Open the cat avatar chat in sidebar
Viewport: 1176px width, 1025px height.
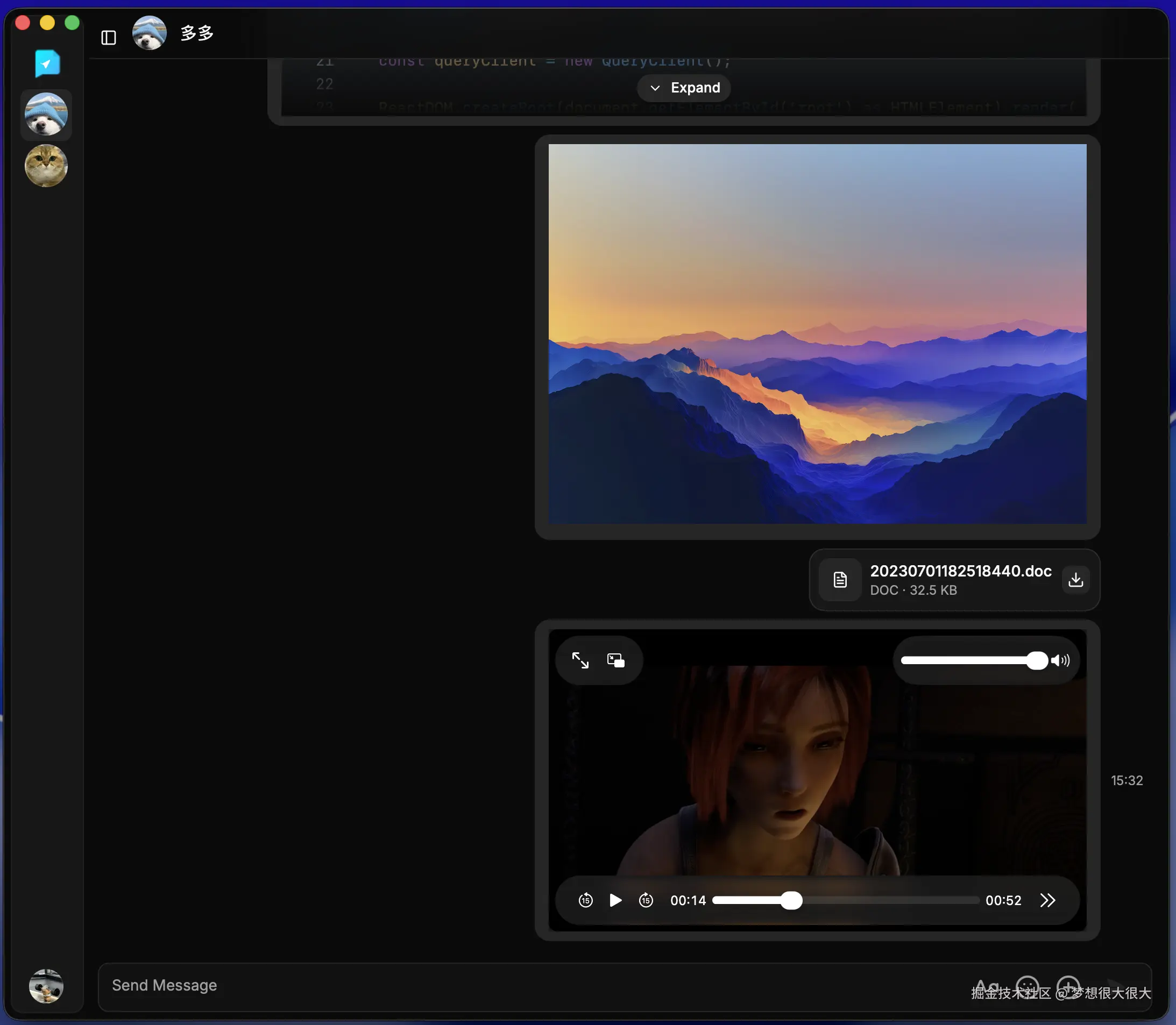click(46, 166)
